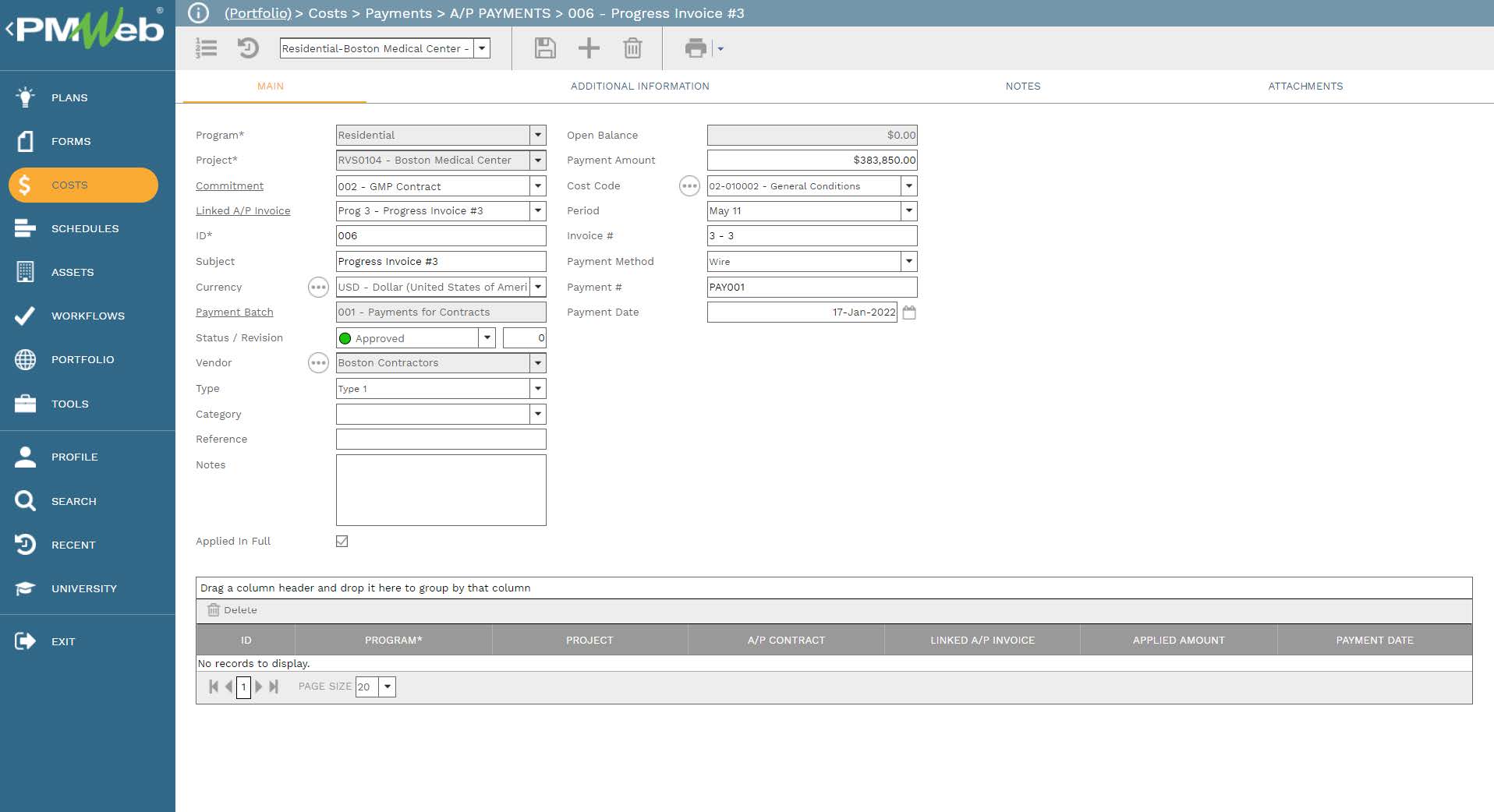Expand the Cost Code dropdown

click(x=909, y=185)
